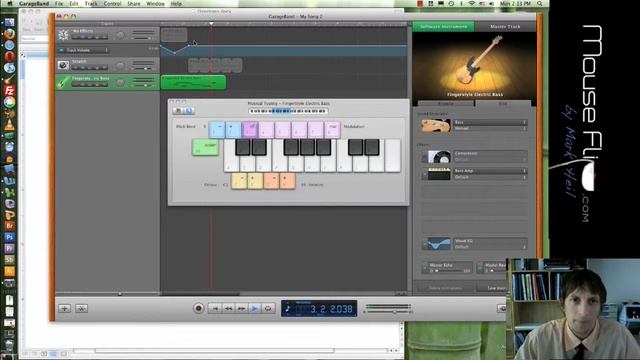This screenshot has width=640, height=360.
Task: Open FileZilla from the Dock
Action: 9,91
